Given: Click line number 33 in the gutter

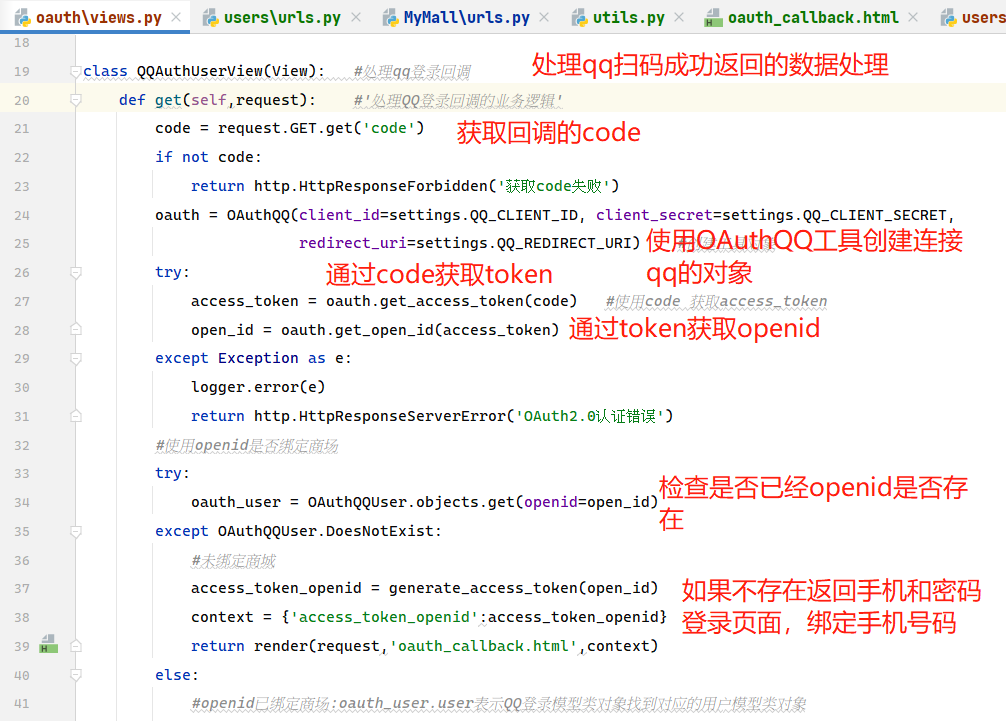Looking at the screenshot, I should tap(22, 474).
